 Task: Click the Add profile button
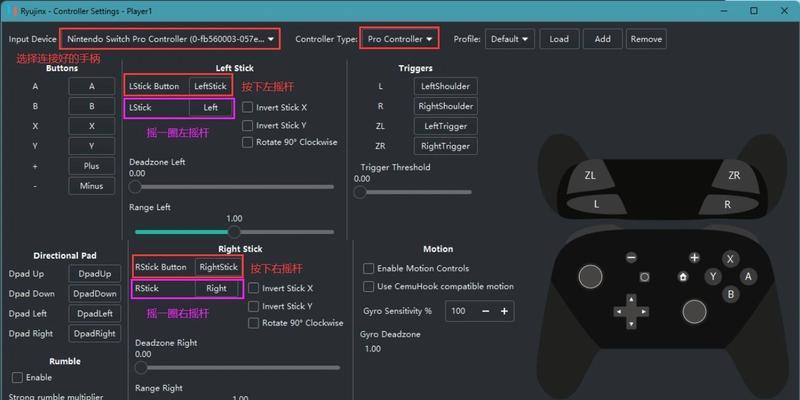tap(603, 39)
